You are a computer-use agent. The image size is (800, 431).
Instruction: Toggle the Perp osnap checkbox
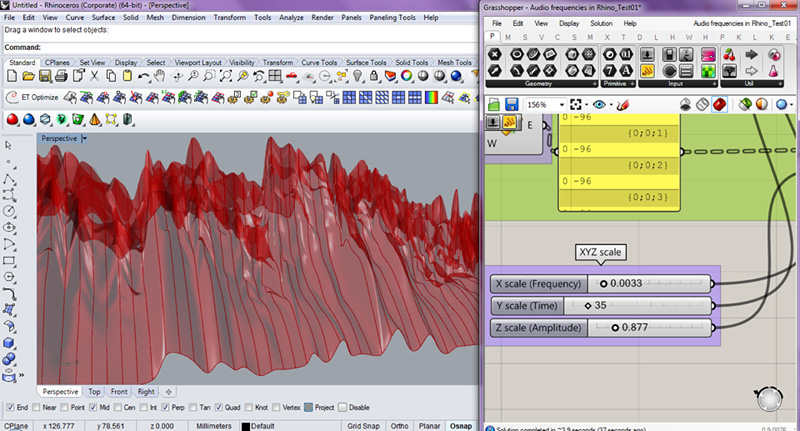[x=165, y=407]
